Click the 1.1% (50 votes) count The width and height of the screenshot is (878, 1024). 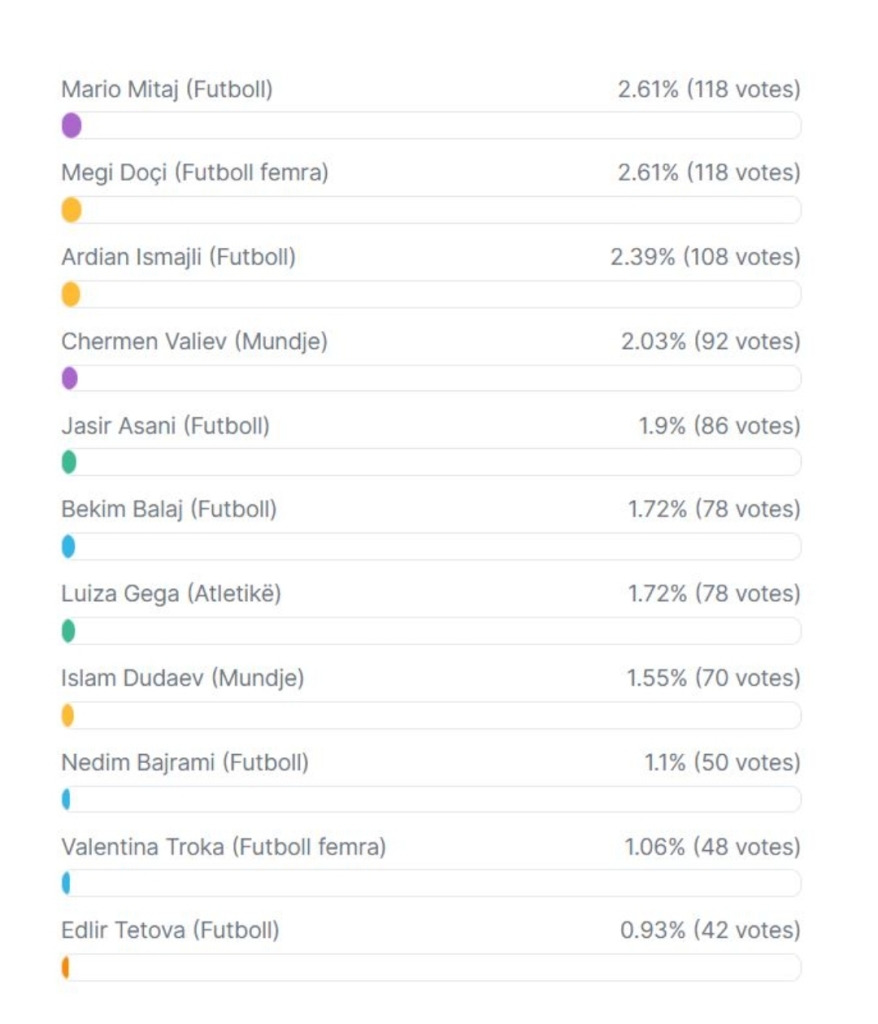pyautogui.click(x=722, y=763)
